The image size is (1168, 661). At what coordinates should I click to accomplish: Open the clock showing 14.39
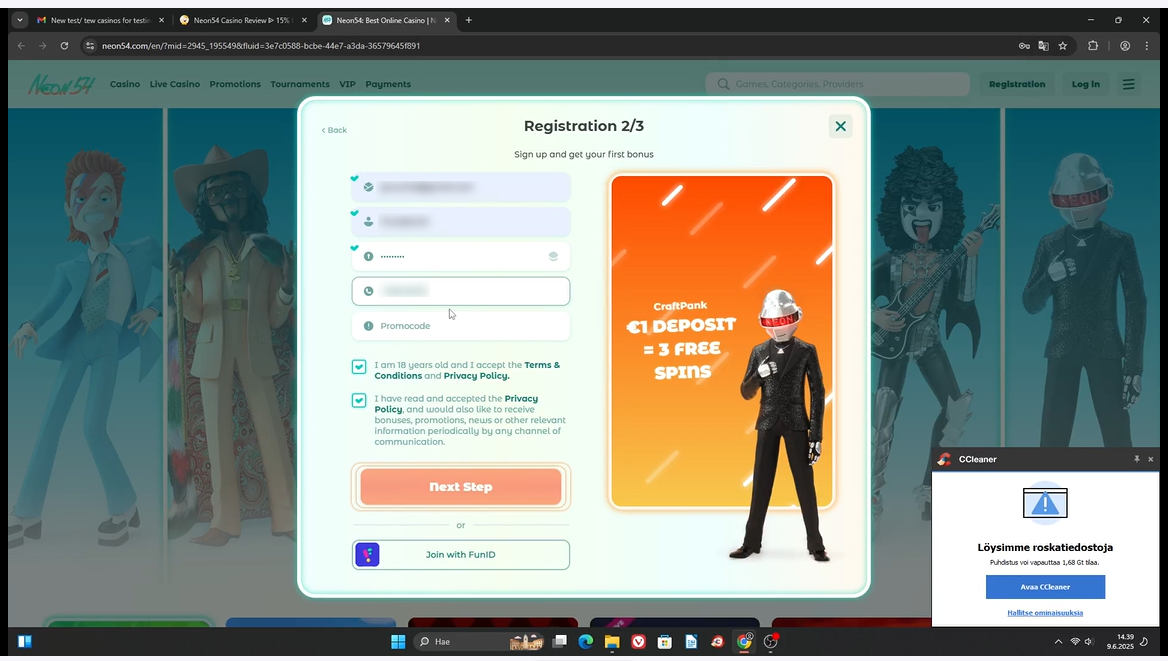[1120, 642]
